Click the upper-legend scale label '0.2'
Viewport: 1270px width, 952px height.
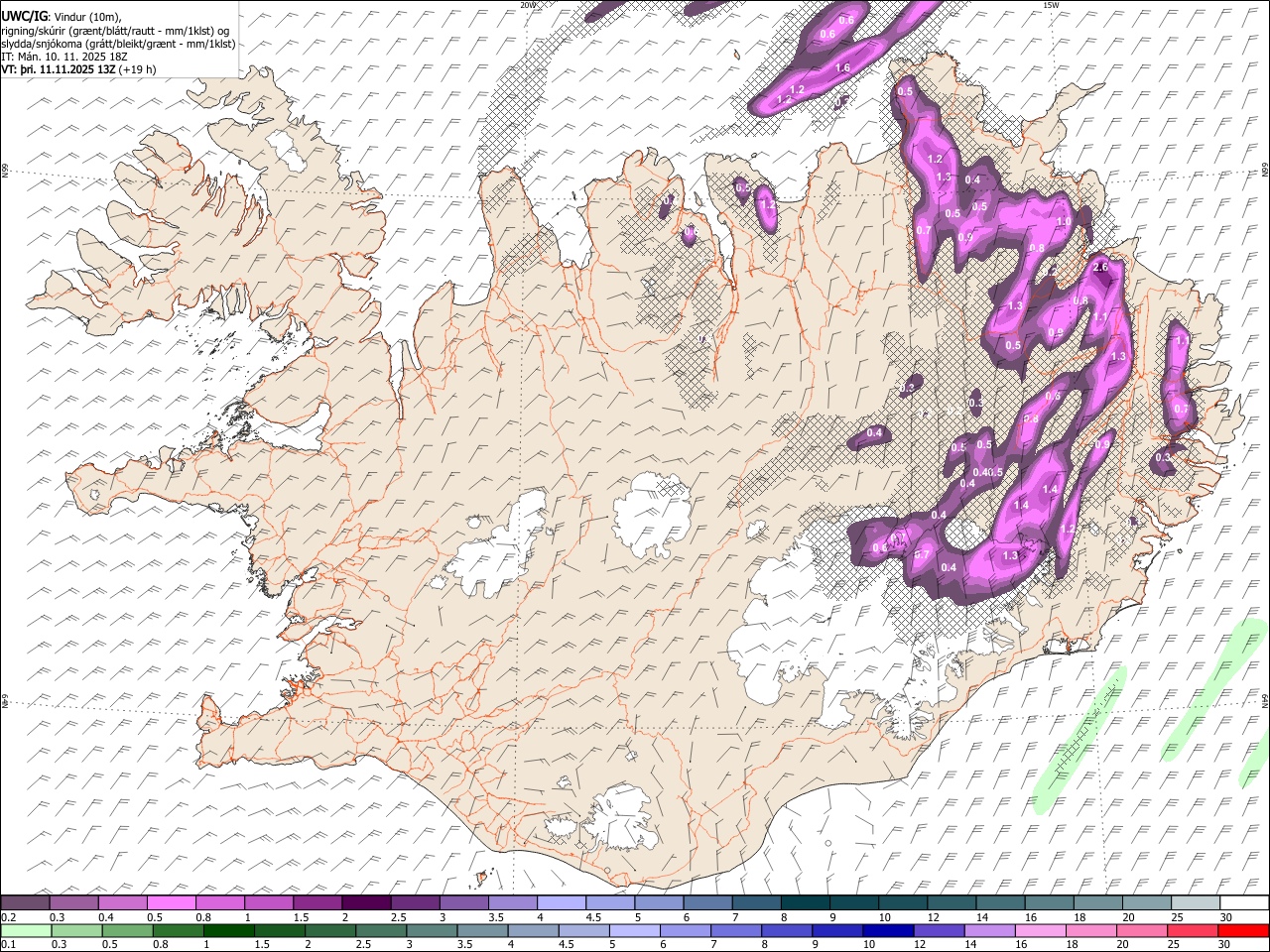9,917
